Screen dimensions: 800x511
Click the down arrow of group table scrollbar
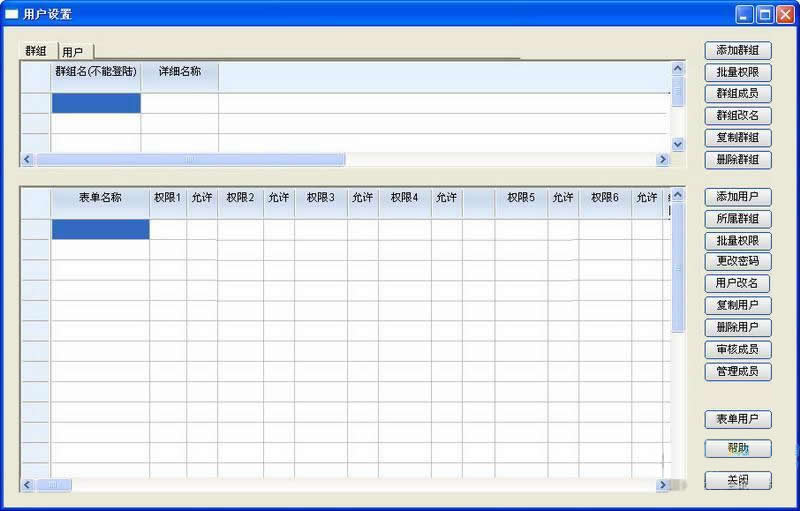[677, 144]
